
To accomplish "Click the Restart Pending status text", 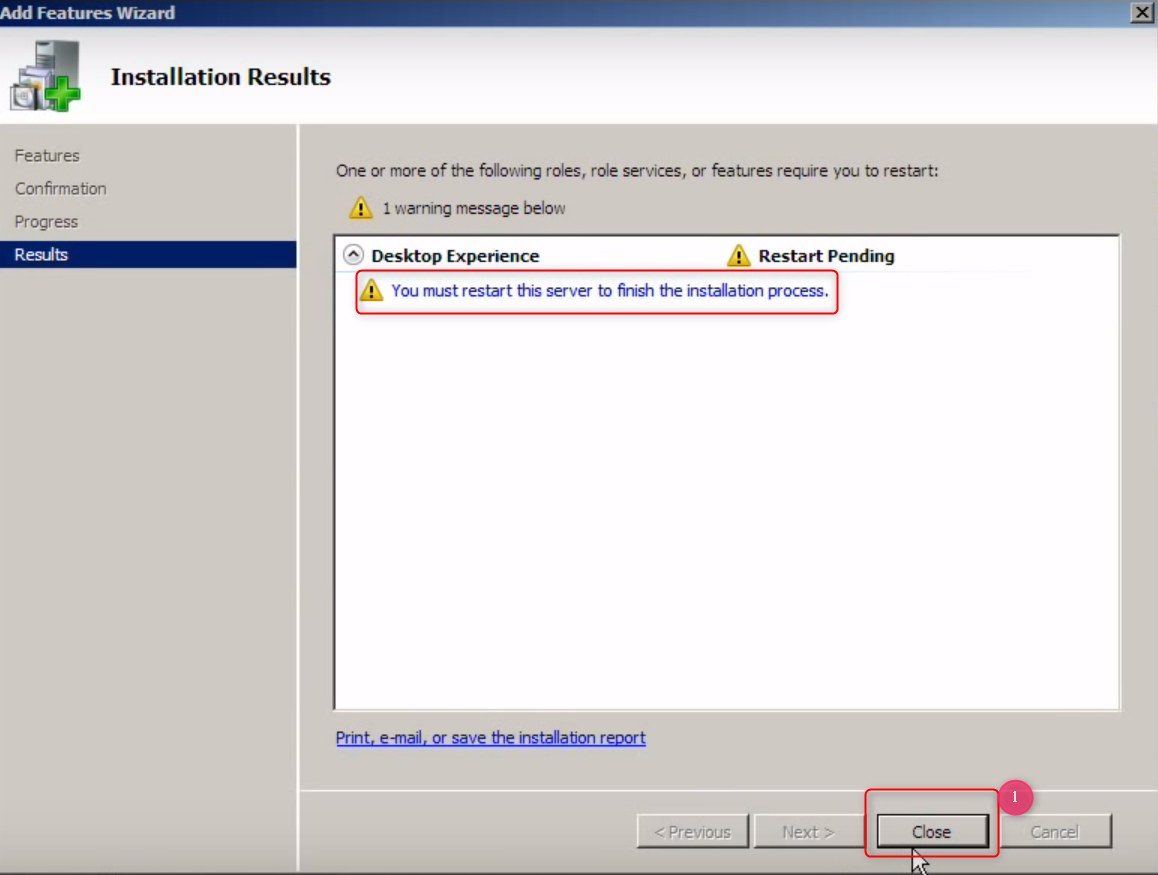I will (x=826, y=256).
